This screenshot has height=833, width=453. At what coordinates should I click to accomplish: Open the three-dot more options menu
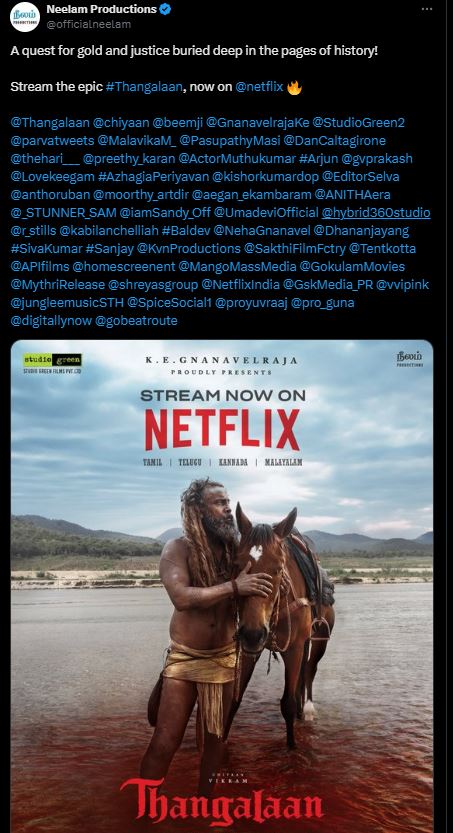tap(427, 9)
